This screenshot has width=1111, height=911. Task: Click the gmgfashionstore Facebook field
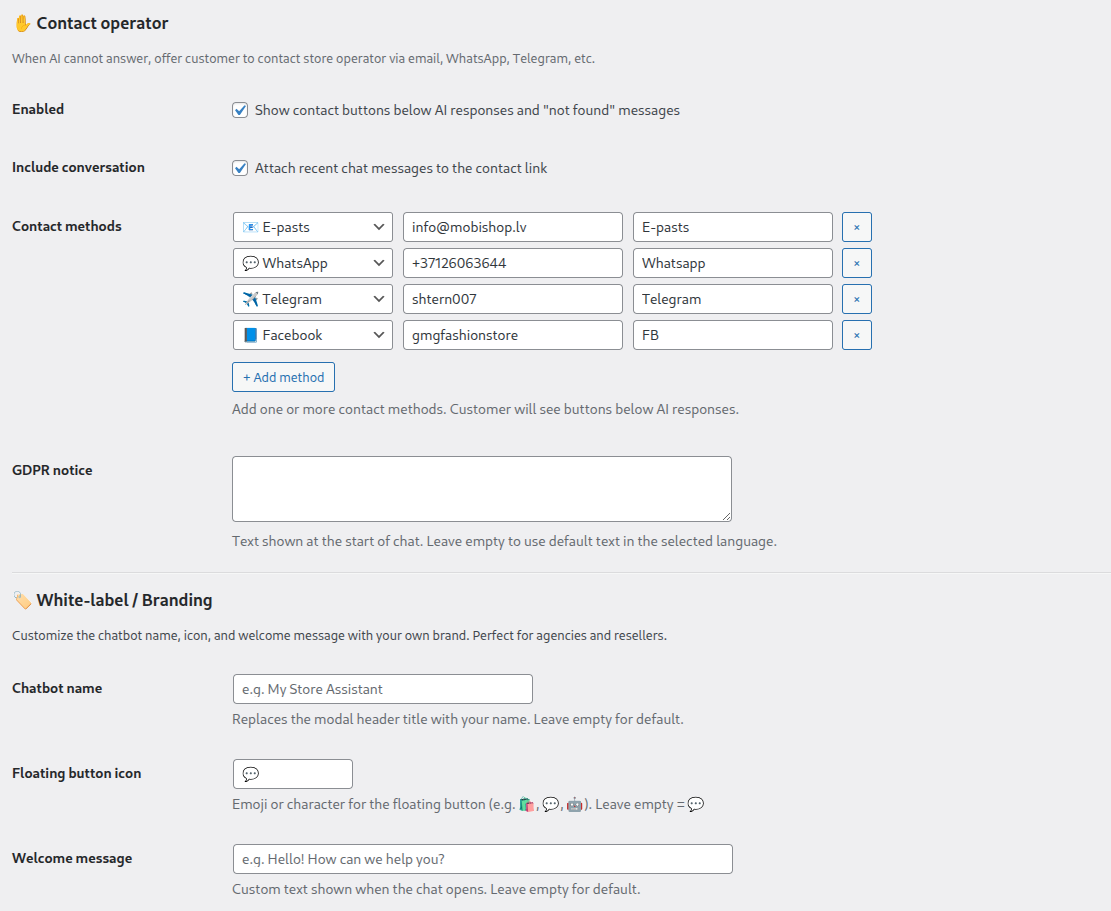[512, 336]
